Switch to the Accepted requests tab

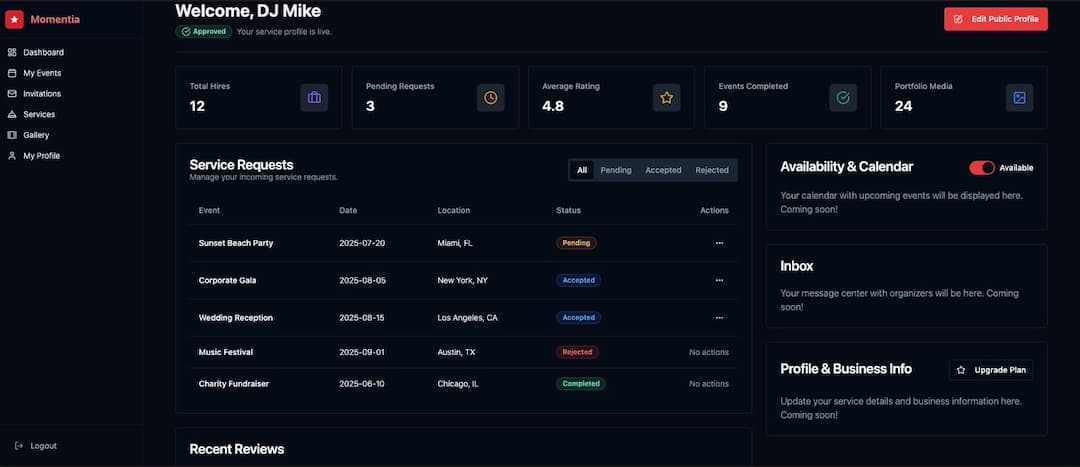[x=663, y=170]
